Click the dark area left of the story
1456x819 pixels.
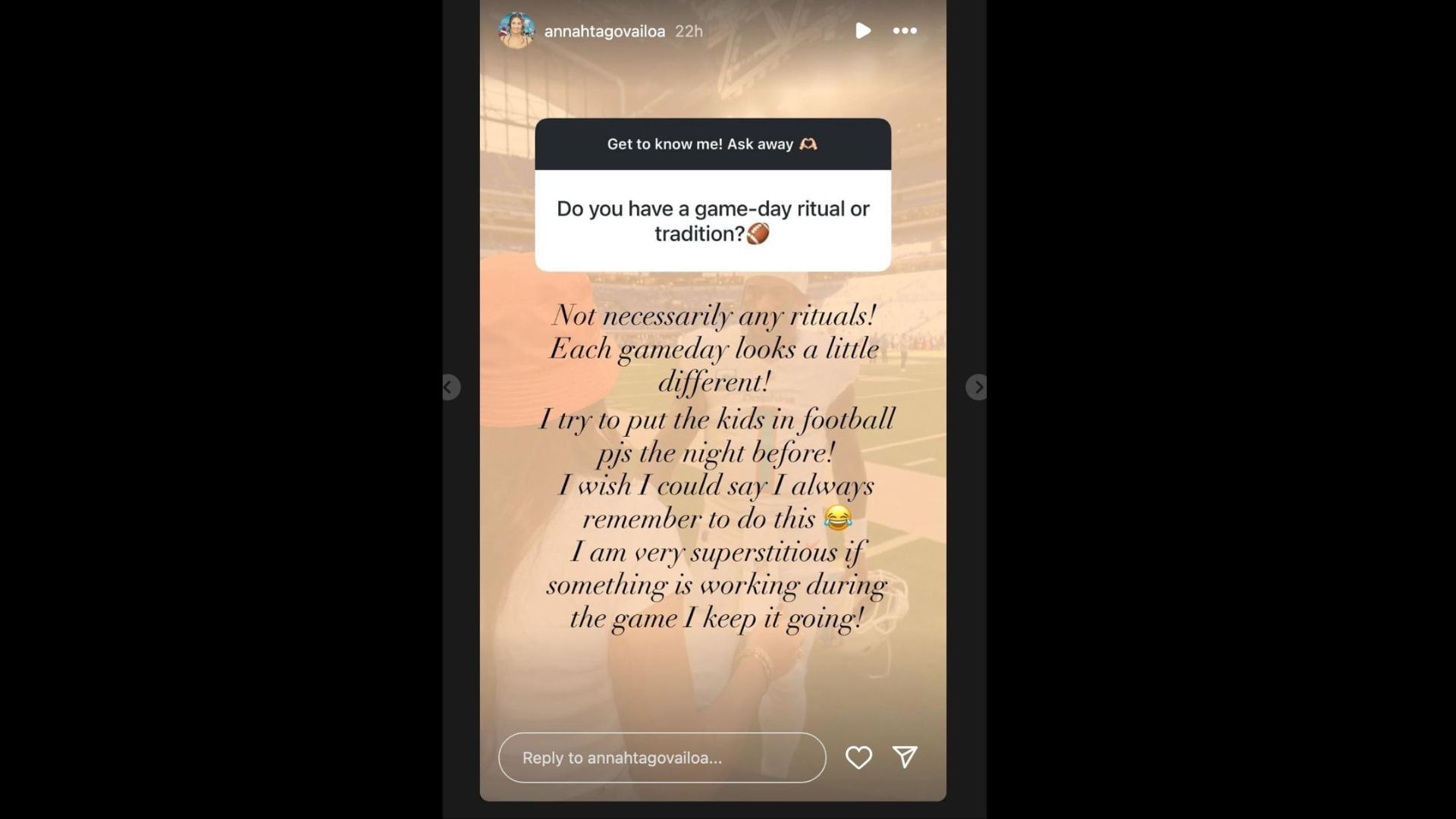(220, 409)
